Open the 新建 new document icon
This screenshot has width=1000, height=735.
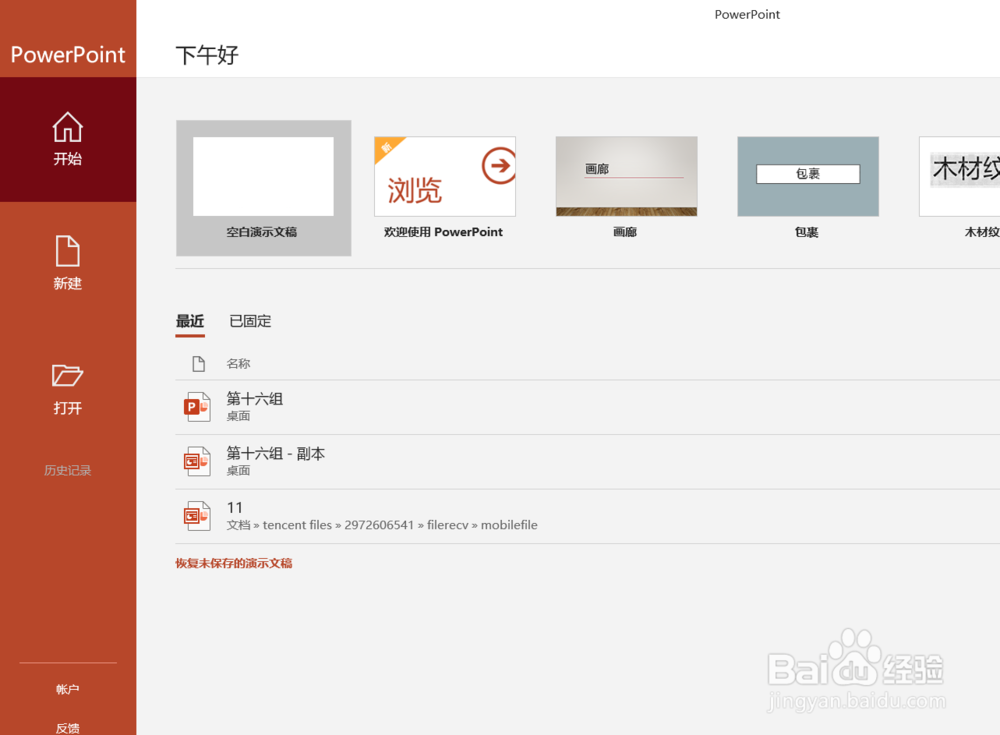click(x=68, y=251)
